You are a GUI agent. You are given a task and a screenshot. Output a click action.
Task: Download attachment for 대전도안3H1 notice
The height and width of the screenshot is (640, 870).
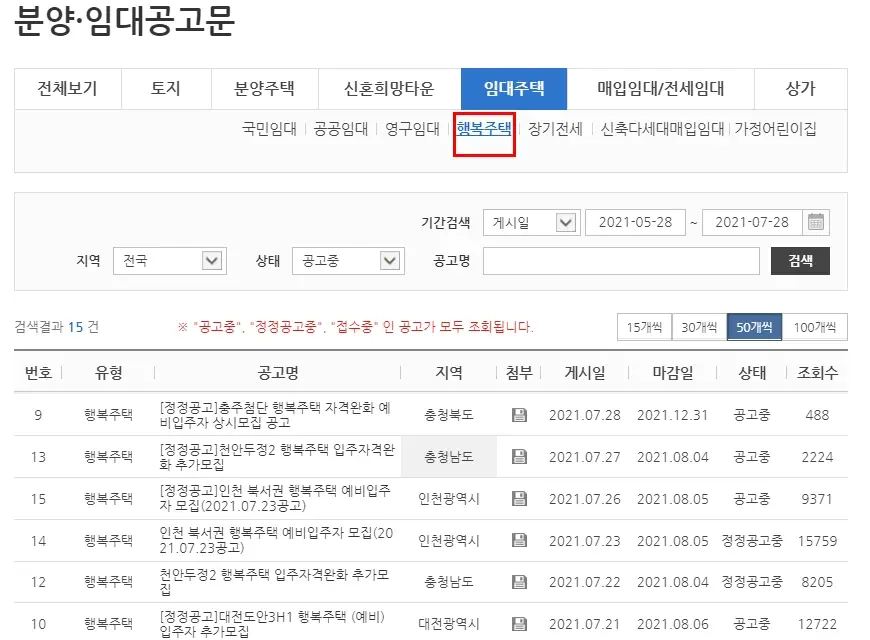coord(519,624)
